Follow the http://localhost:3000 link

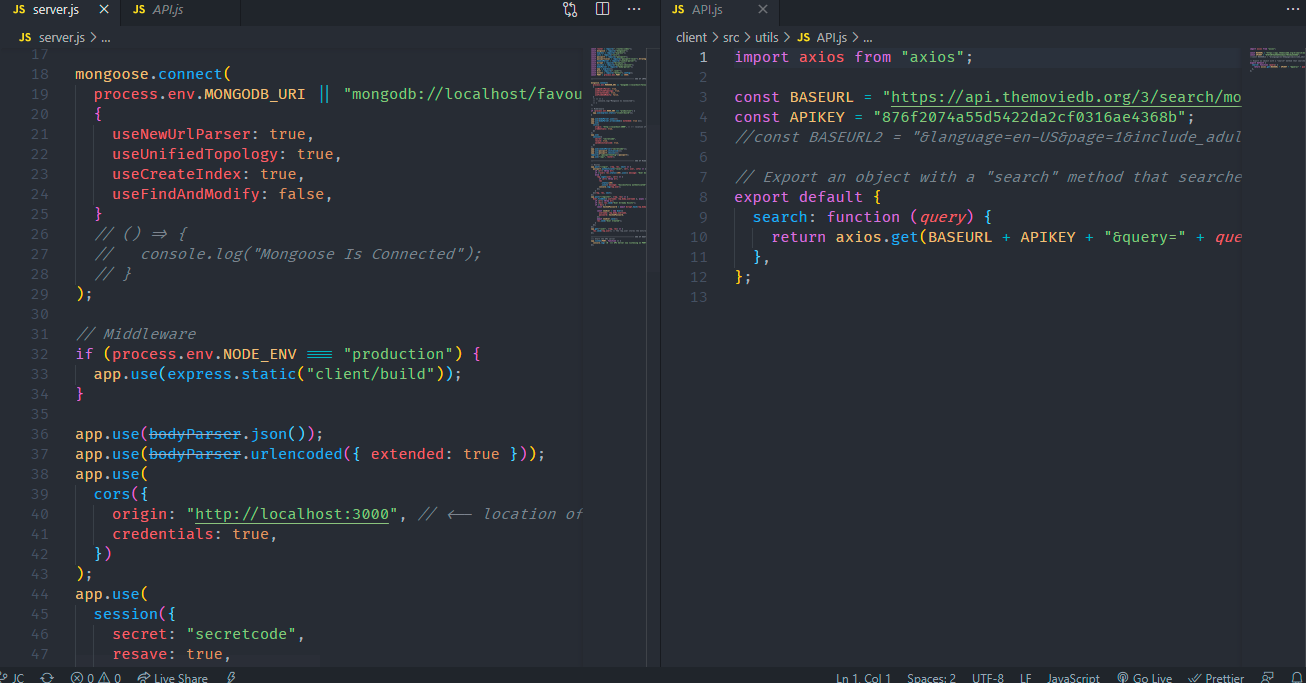pos(291,514)
